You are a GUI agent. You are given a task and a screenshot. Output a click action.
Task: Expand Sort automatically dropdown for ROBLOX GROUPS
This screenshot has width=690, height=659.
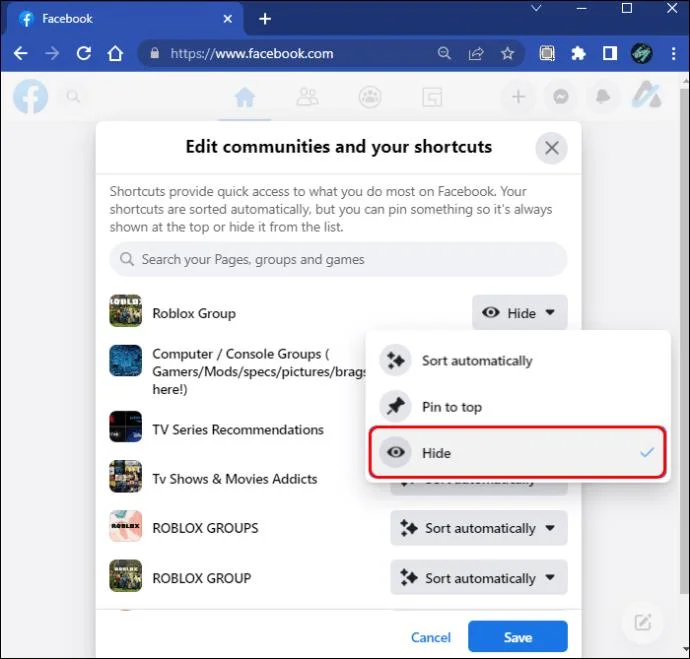tap(479, 528)
